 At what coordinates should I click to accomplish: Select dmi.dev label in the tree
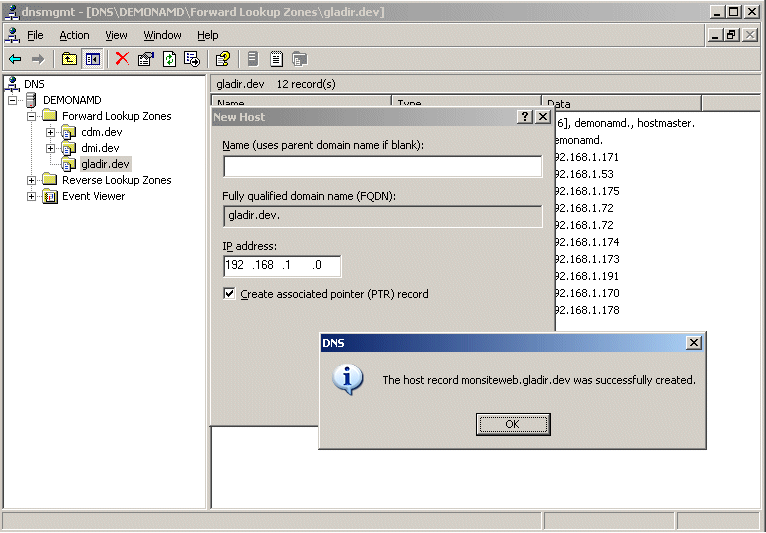[100, 148]
